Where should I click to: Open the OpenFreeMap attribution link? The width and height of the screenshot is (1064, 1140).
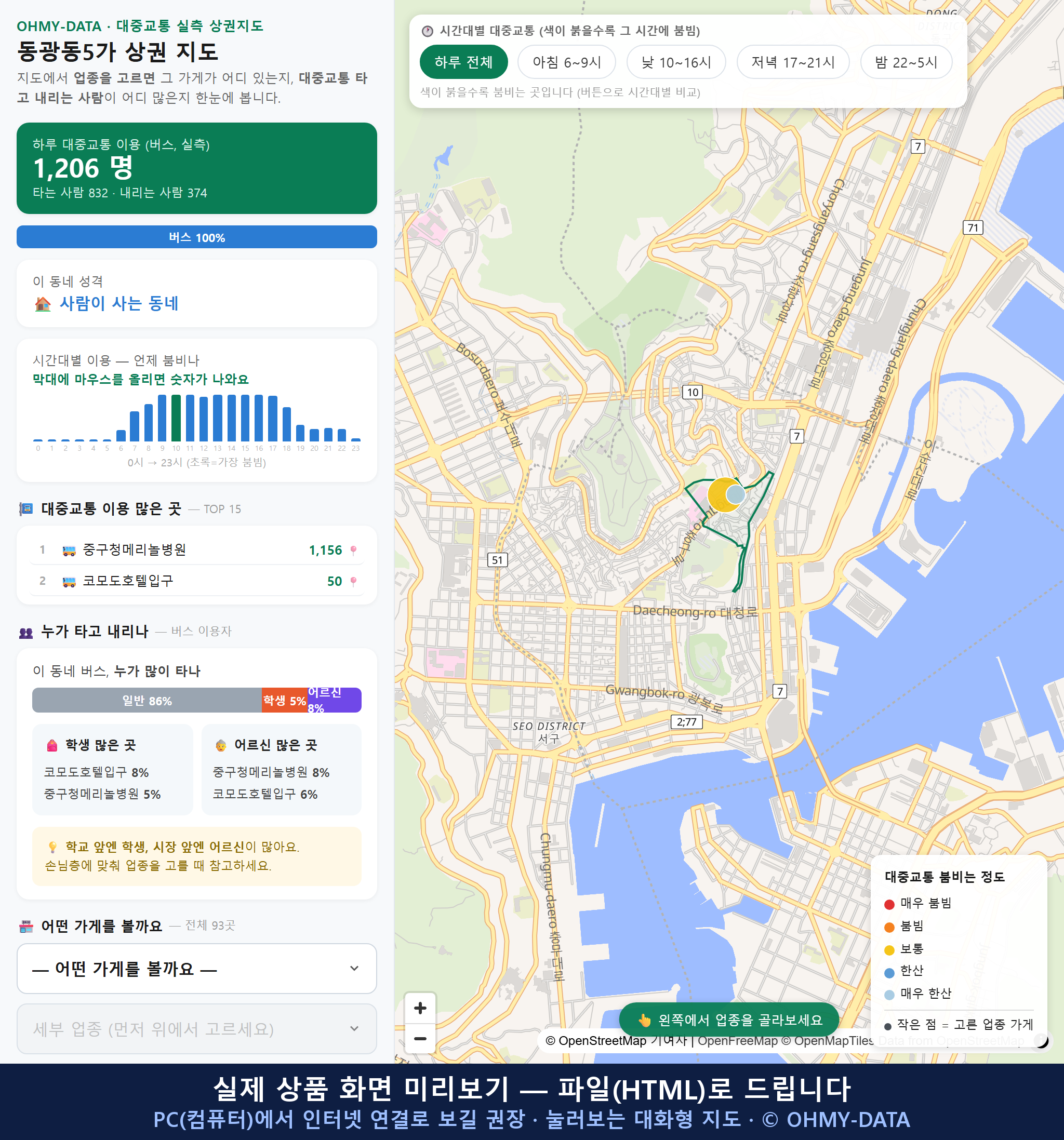tap(737, 1040)
